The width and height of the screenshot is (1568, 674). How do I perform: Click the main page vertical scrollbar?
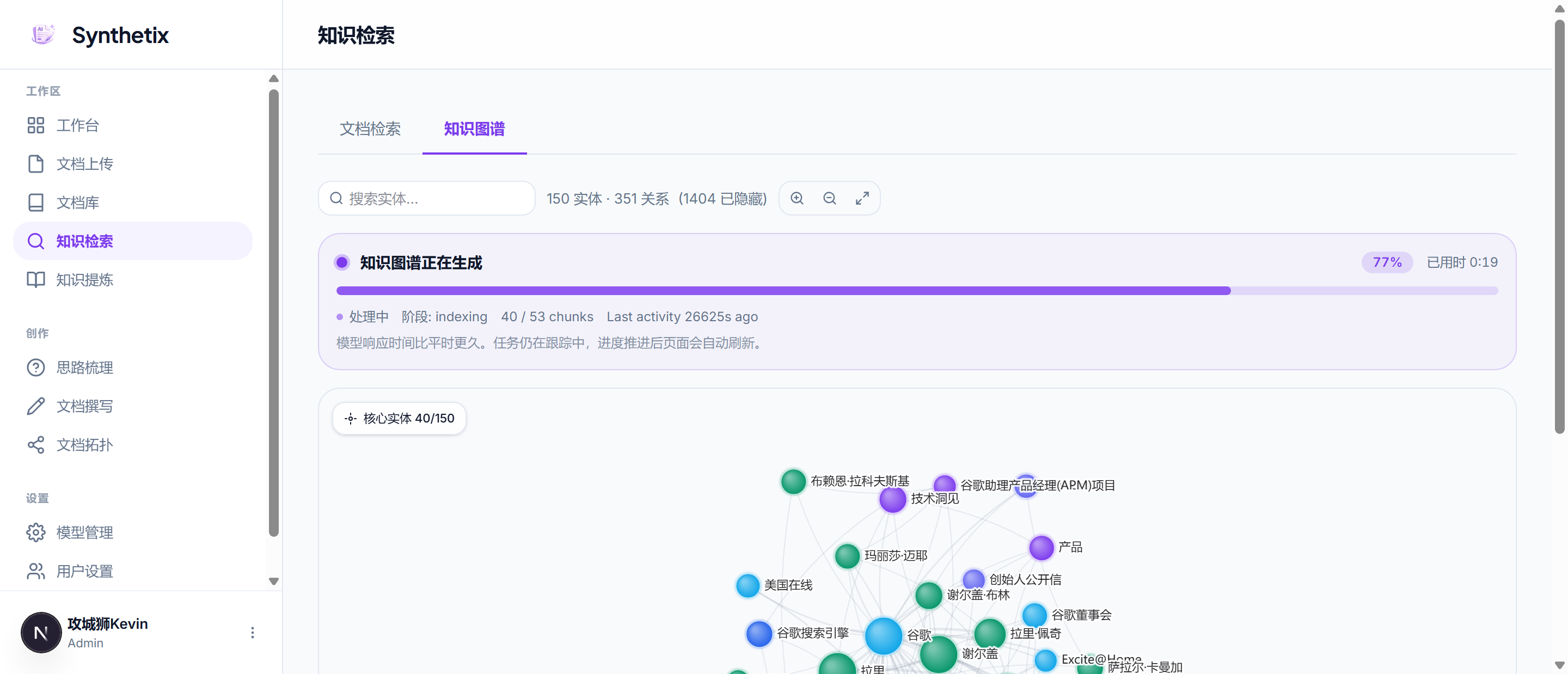1559,226
